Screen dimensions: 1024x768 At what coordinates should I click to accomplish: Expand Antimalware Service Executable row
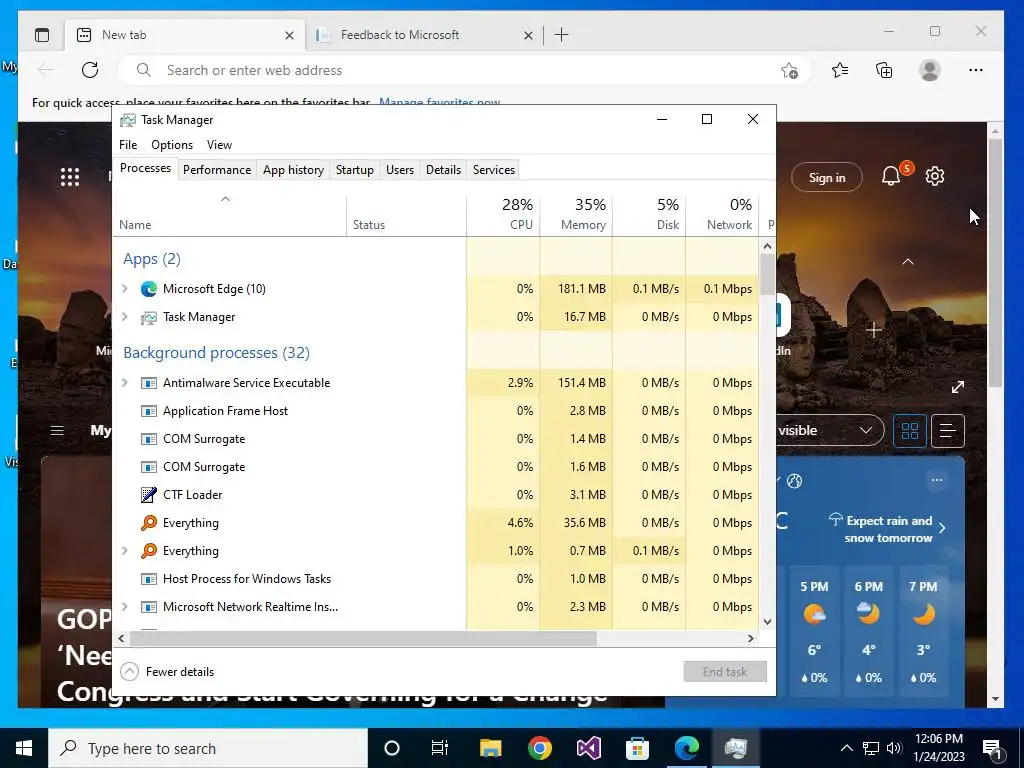point(125,383)
